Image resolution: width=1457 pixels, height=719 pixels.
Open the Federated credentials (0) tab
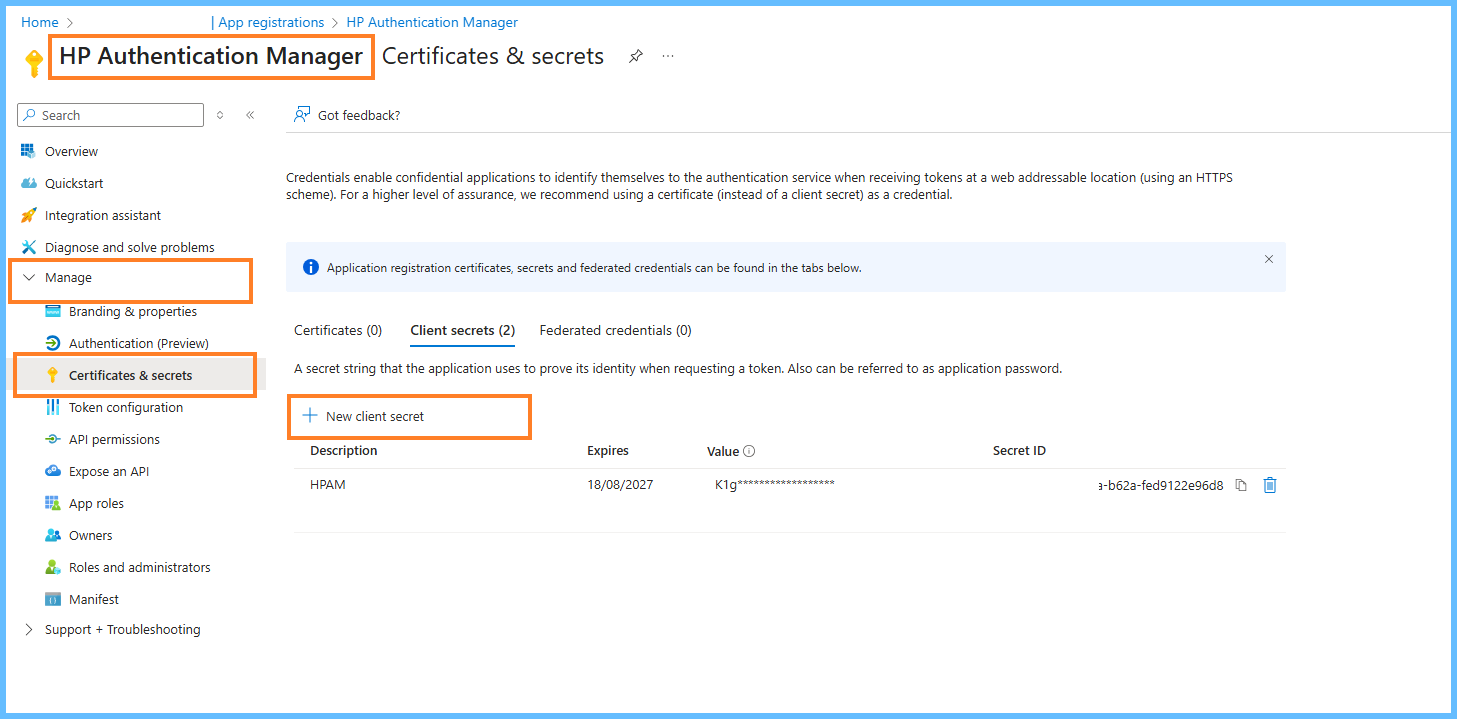[x=615, y=330]
